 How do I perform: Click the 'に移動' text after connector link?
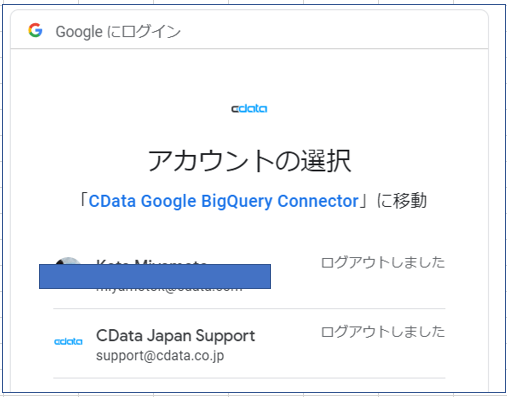(402, 201)
